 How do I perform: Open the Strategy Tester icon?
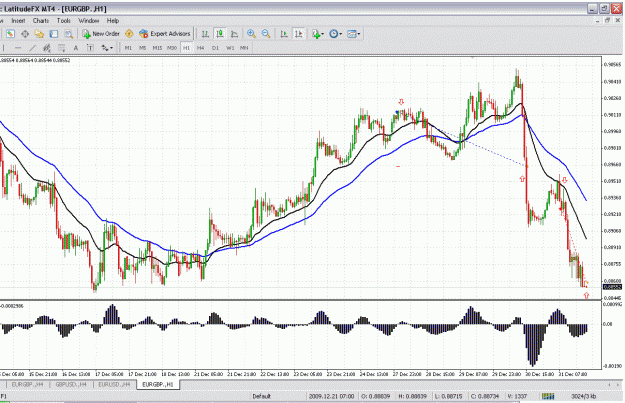[x=69, y=34]
